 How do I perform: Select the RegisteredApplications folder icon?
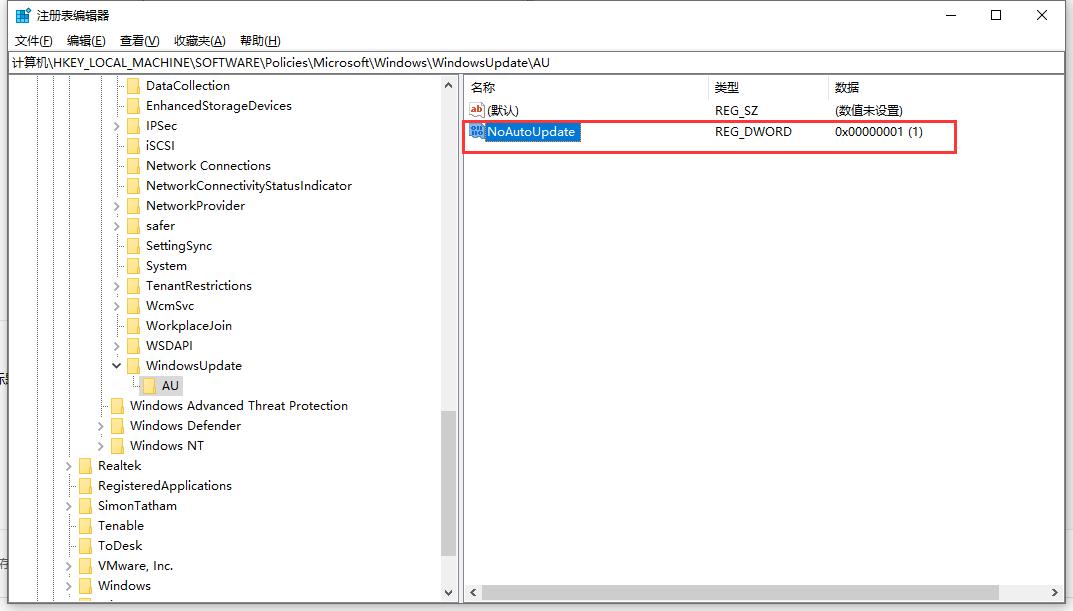86,486
